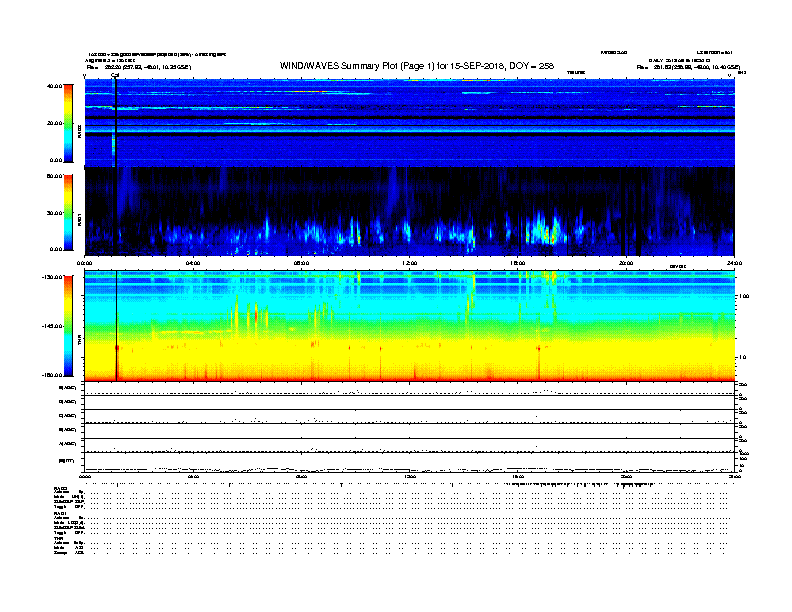Screen dimensions: 792x612
Task: Click the Cal marker above RAD2 spectrogram
Action: tap(115, 75)
